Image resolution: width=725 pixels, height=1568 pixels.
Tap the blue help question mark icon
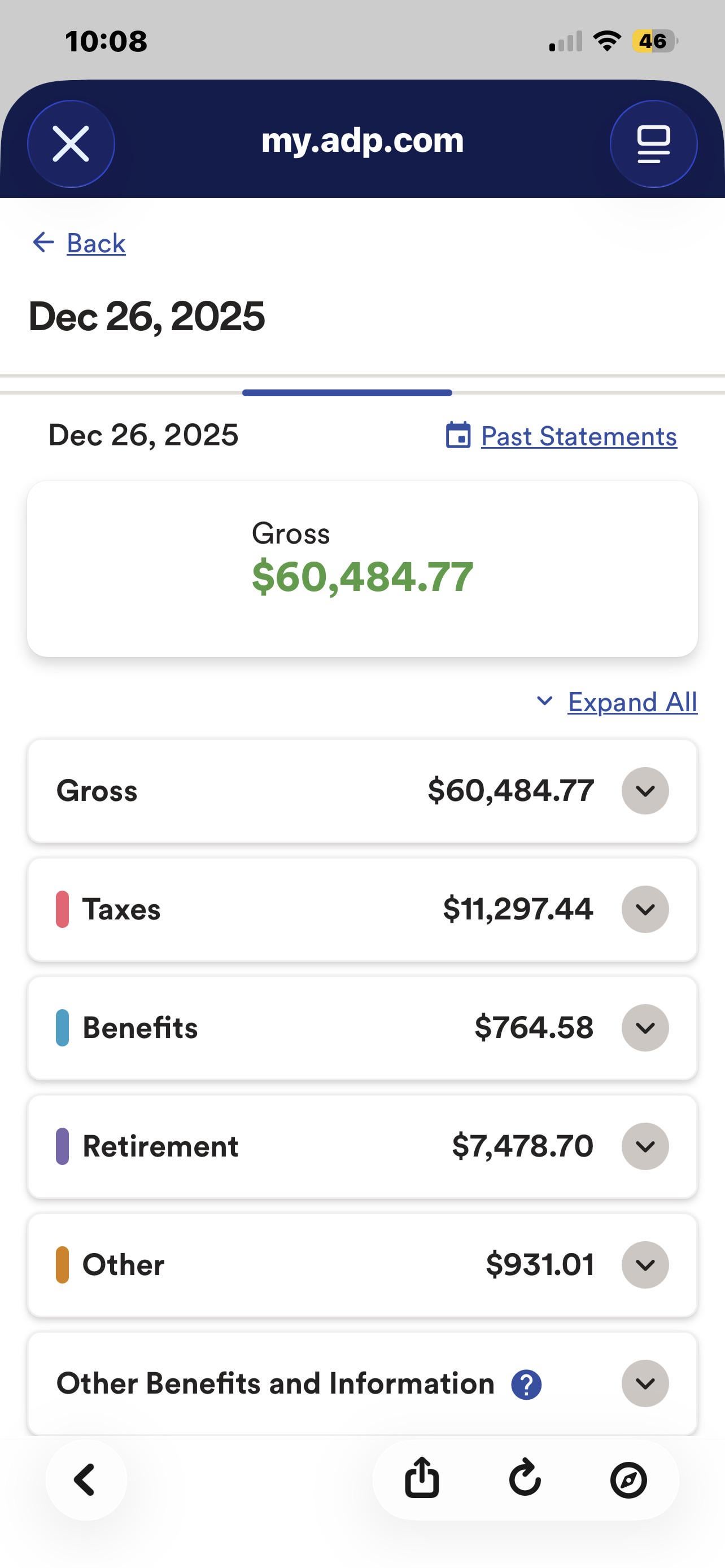[527, 1384]
